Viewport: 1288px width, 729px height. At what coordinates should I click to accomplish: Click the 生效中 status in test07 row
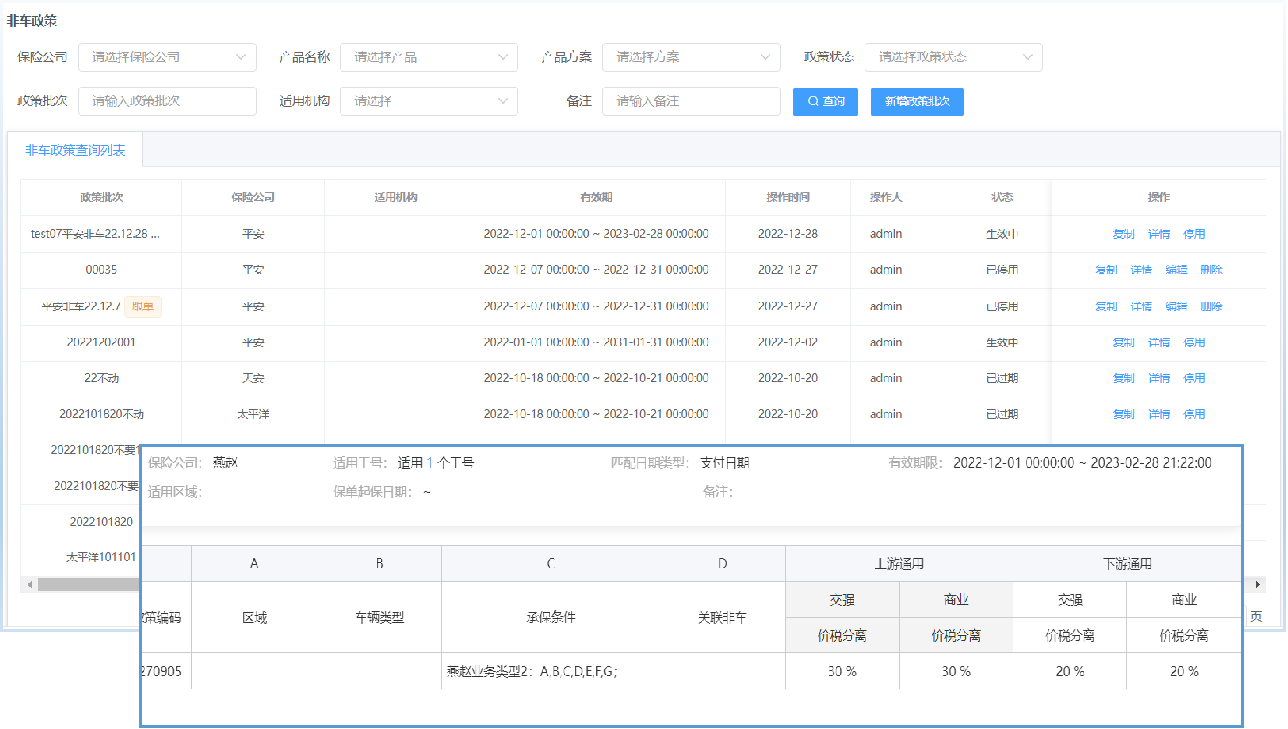coord(1001,234)
